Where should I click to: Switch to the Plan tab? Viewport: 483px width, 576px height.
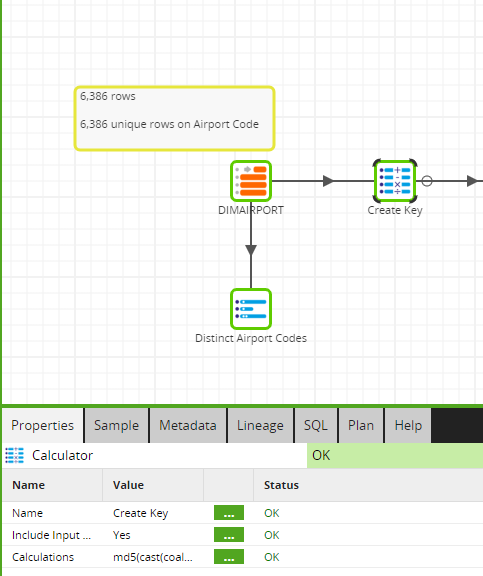coord(361,425)
